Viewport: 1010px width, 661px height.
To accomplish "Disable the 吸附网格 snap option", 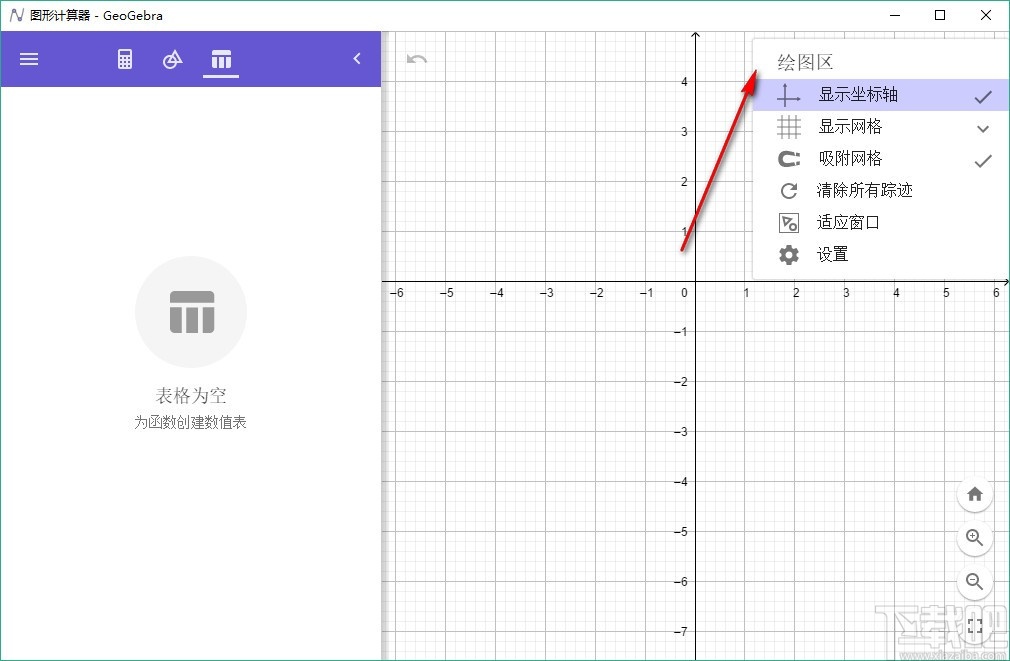I will click(x=853, y=158).
